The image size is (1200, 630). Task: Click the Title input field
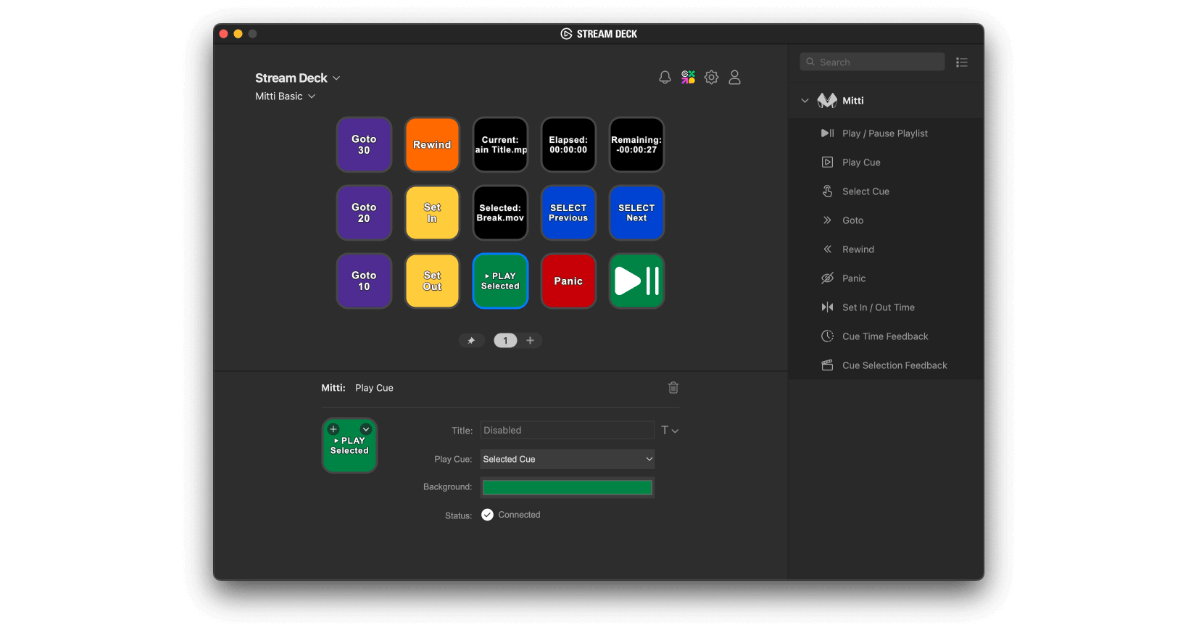567,430
